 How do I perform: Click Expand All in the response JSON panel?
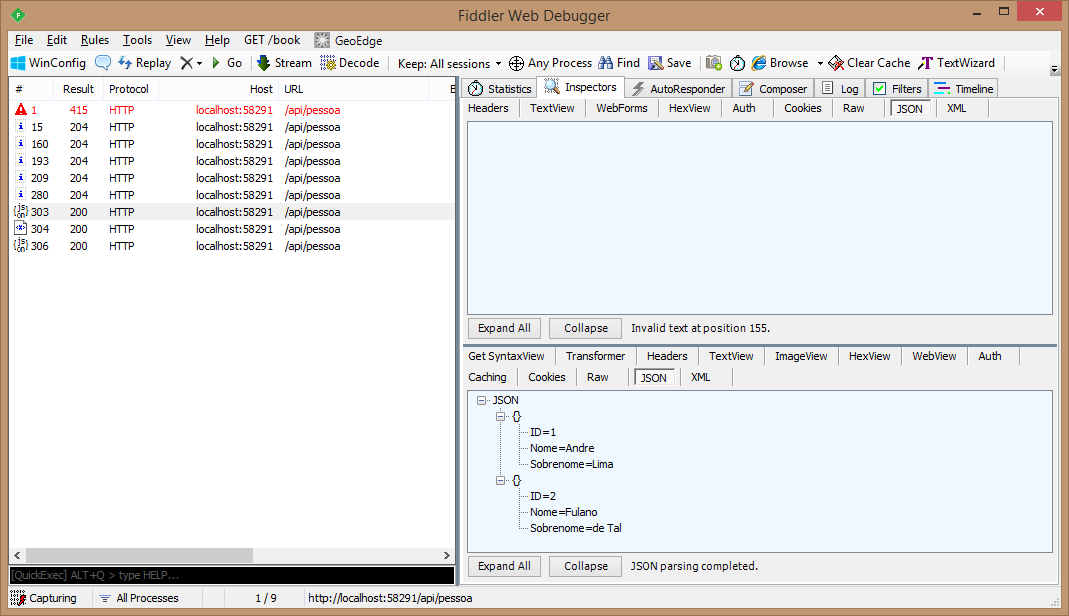click(x=505, y=566)
